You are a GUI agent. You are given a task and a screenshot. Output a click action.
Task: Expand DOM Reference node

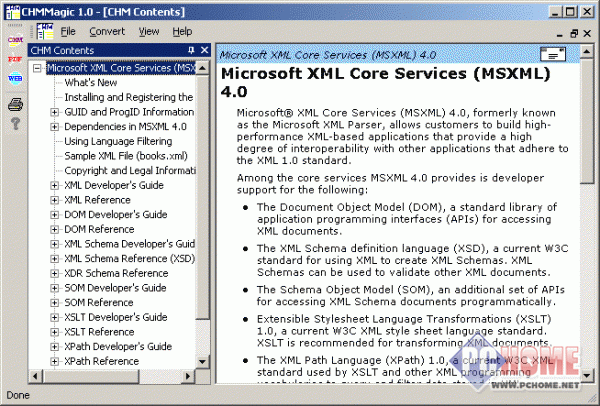(54, 230)
